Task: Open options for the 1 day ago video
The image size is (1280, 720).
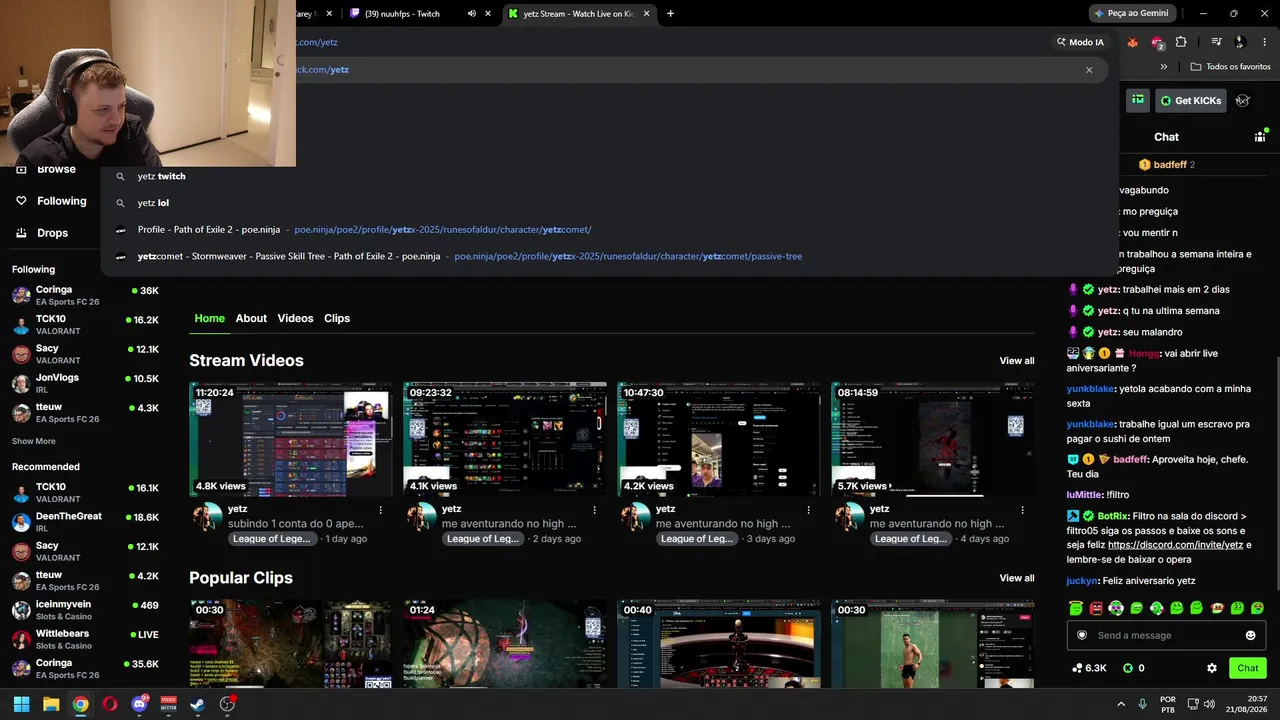Action: [380, 510]
